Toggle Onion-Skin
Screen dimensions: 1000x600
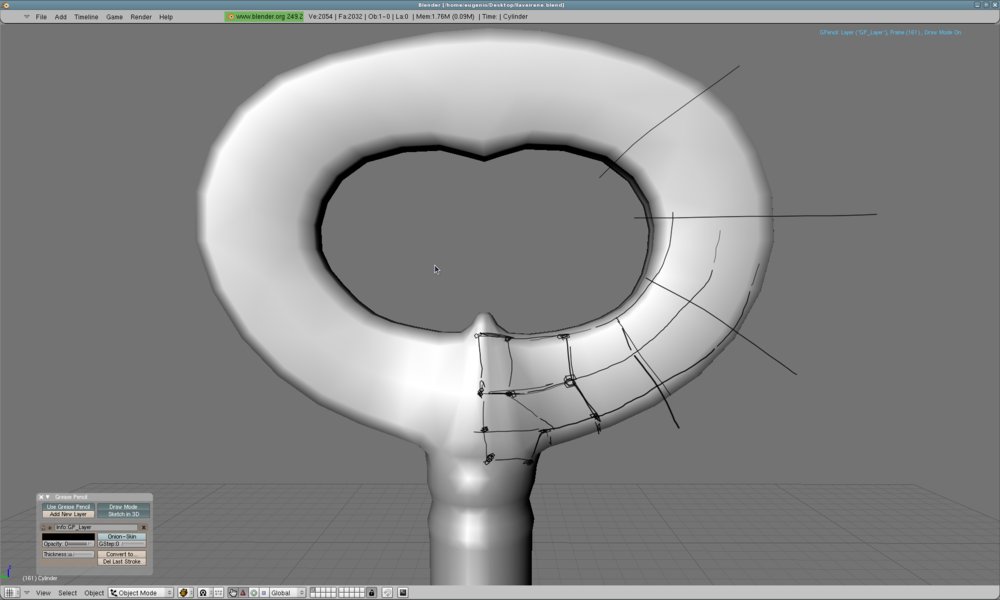pos(122,536)
